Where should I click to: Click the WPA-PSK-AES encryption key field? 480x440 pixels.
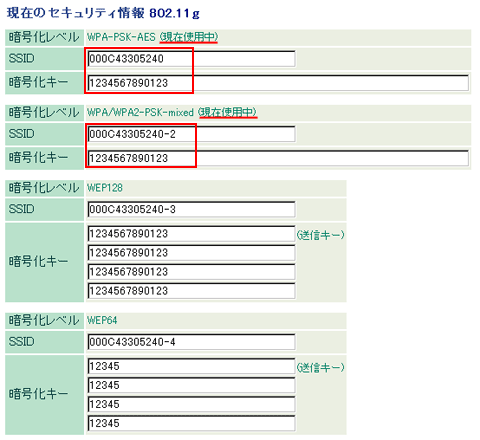coord(278,83)
